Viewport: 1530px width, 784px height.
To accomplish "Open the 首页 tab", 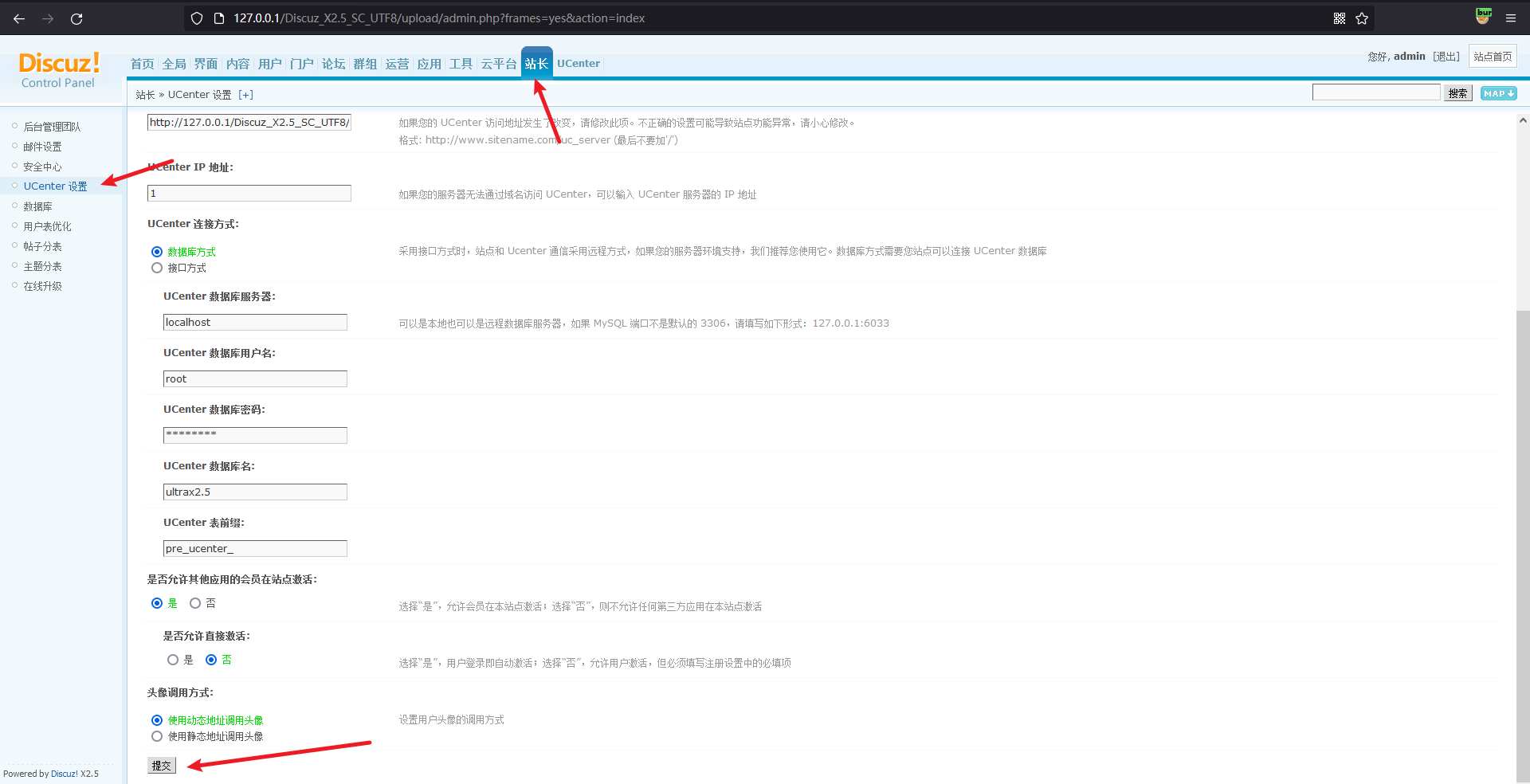I will point(143,64).
